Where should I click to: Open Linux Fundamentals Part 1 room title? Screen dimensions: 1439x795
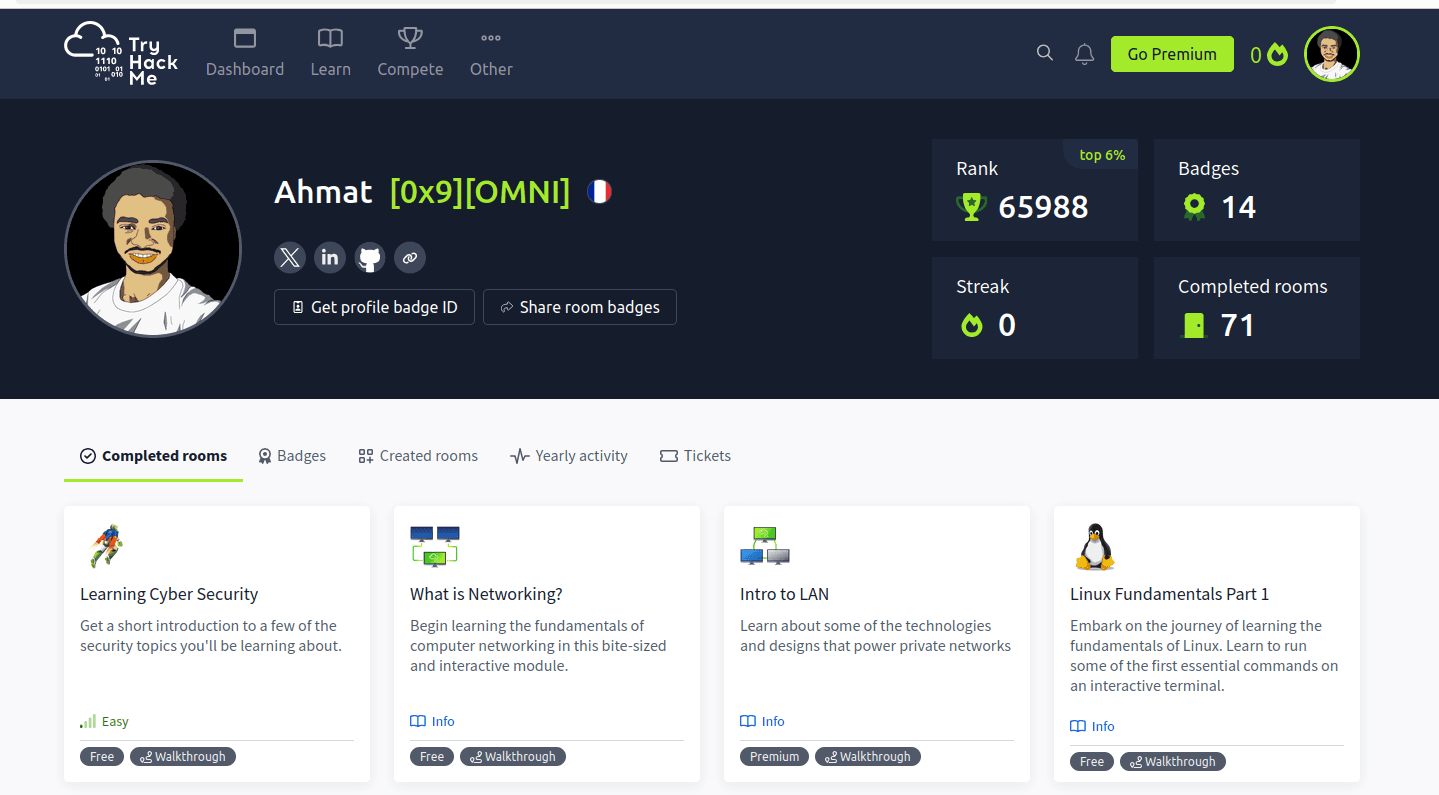click(x=1169, y=594)
